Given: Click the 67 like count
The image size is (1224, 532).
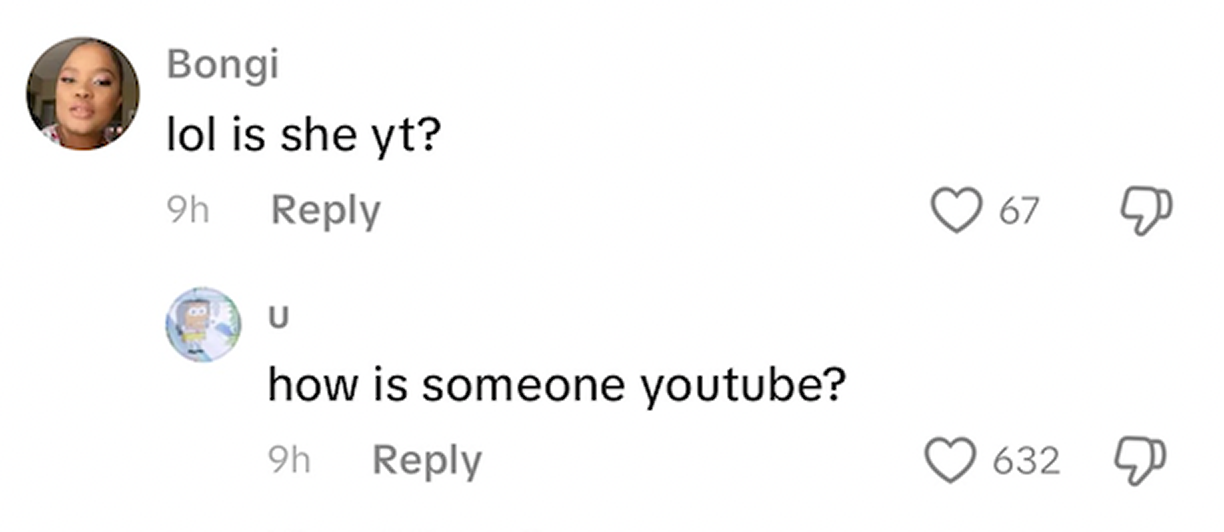Looking at the screenshot, I should tap(1020, 211).
